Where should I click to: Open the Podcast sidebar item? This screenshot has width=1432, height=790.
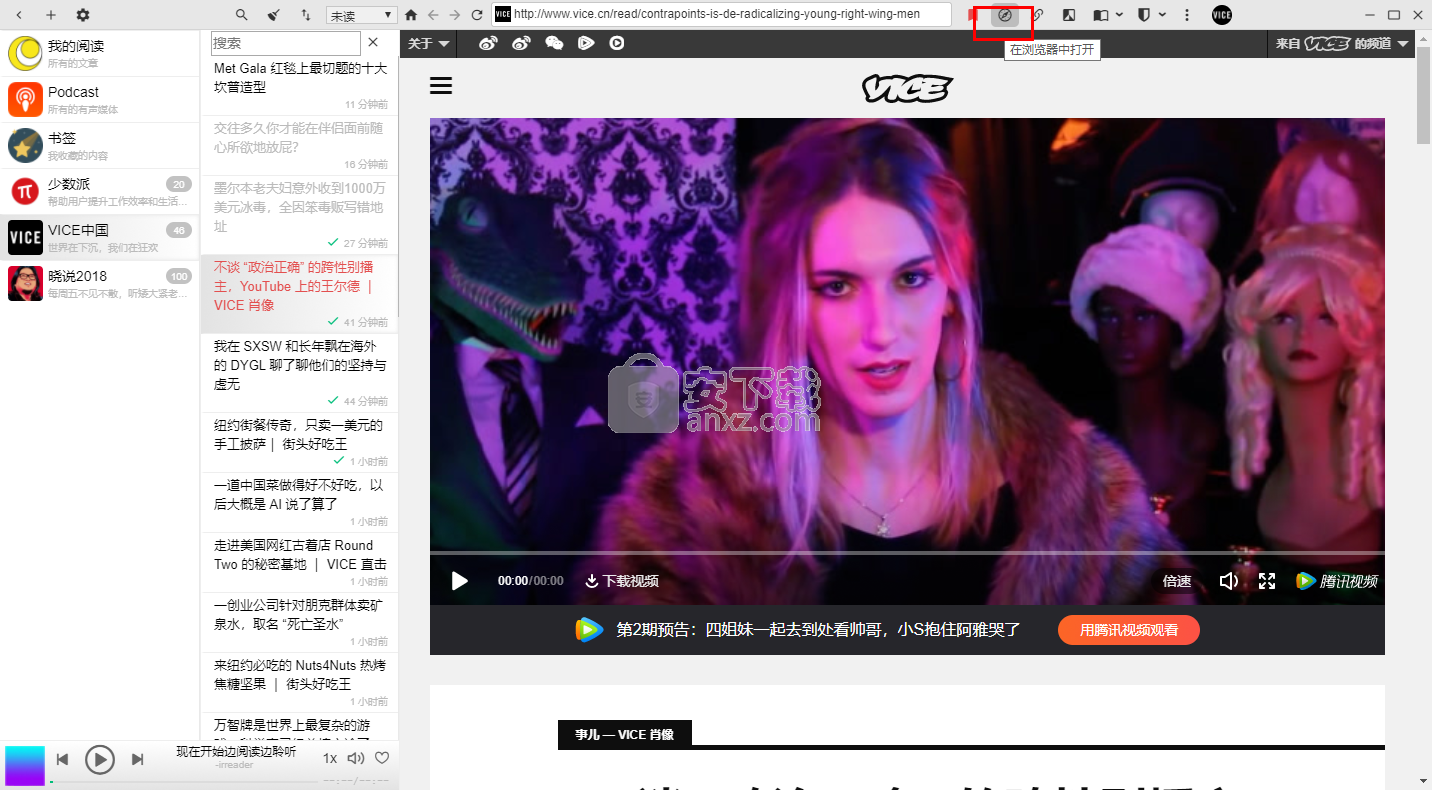pos(100,99)
